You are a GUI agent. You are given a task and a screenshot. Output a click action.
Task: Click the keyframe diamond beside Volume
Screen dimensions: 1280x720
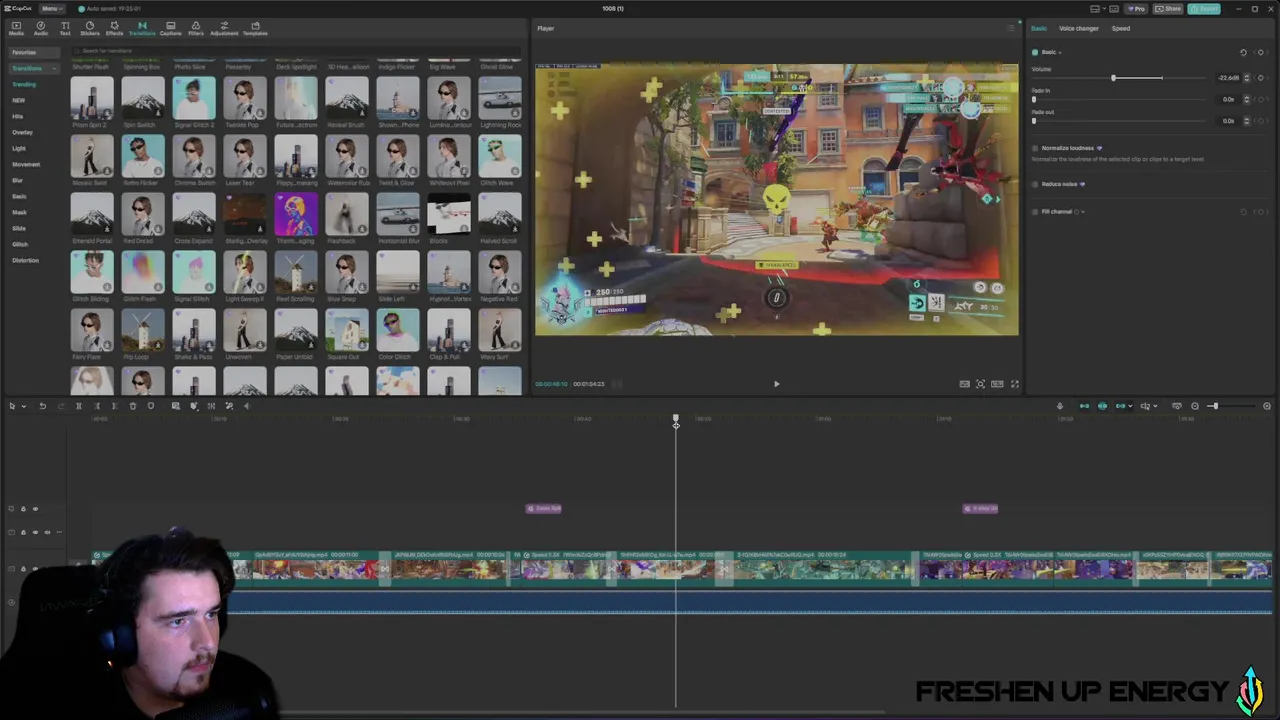pyautogui.click(x=1262, y=78)
